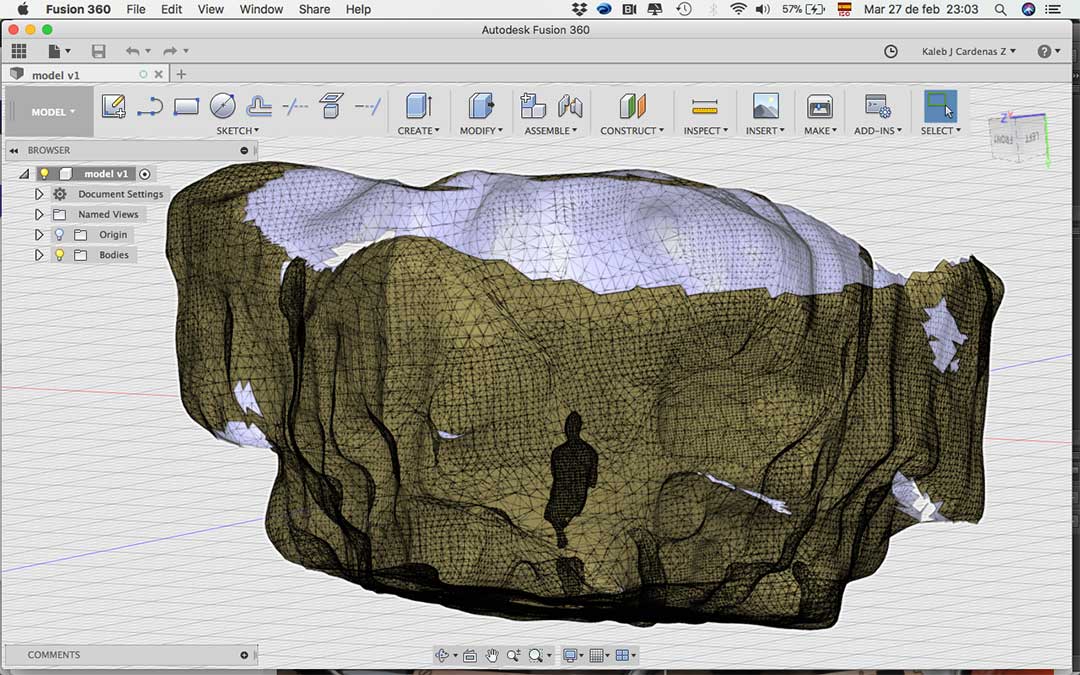1080x675 pixels.
Task: Expand the Document Settings node
Action: (x=39, y=194)
